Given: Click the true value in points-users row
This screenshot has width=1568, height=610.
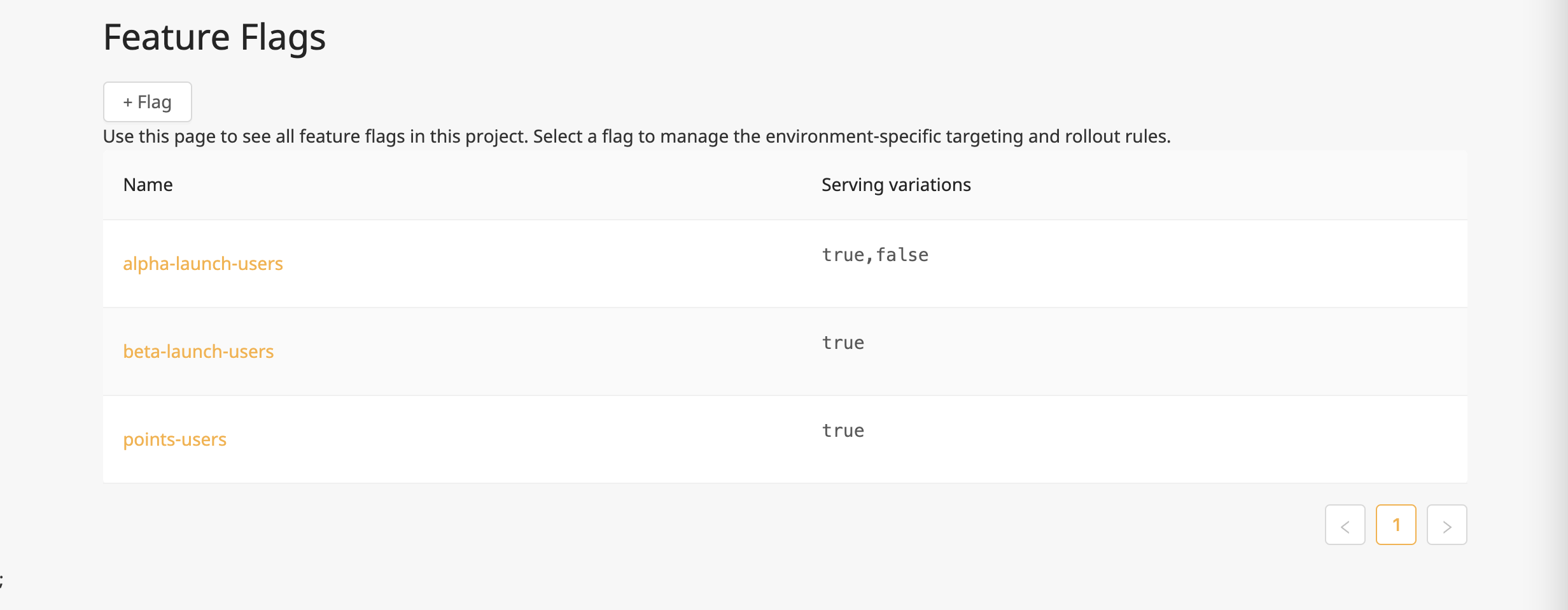Looking at the screenshot, I should click(843, 430).
